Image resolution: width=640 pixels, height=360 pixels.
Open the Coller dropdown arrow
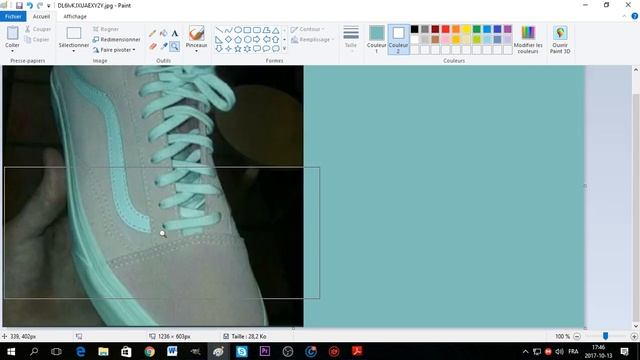(12, 51)
